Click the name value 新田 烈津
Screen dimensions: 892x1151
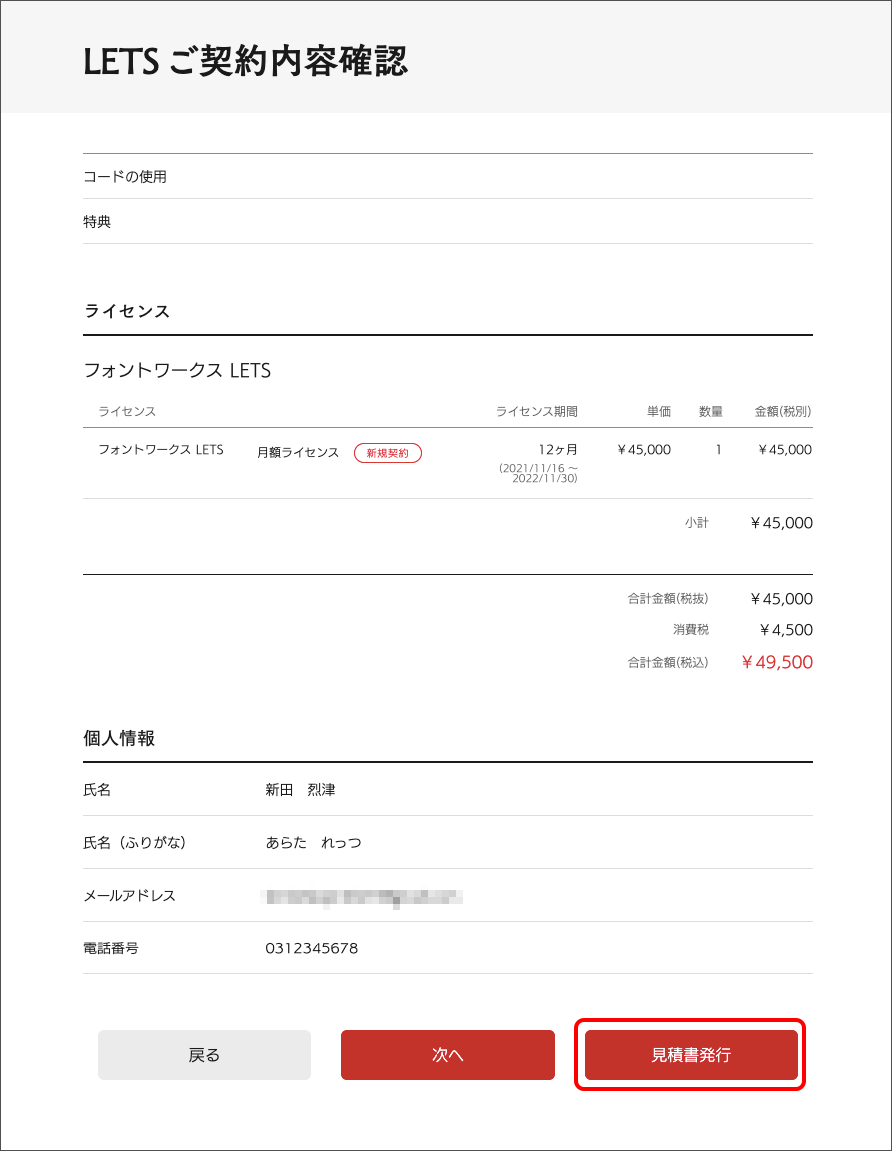(300, 790)
